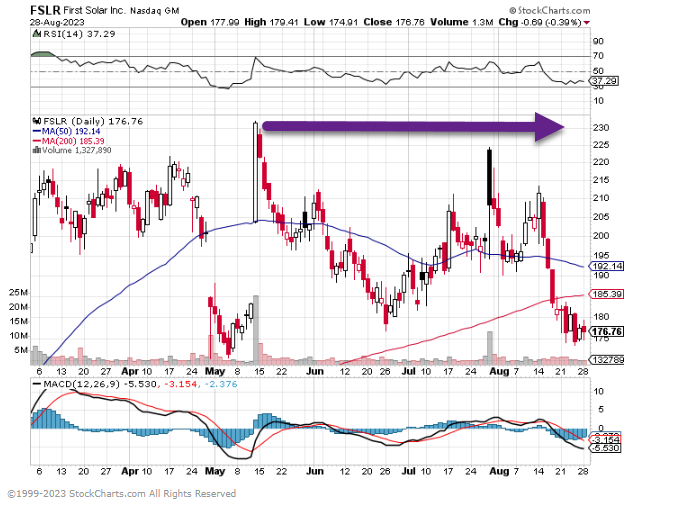Click the RSI indicator icon before 'RSI(14)'
This screenshot has width=682, height=526.
[x=37, y=34]
